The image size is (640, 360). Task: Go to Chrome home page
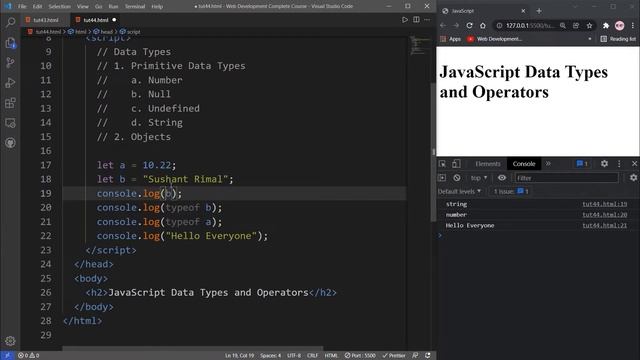[x=483, y=25]
